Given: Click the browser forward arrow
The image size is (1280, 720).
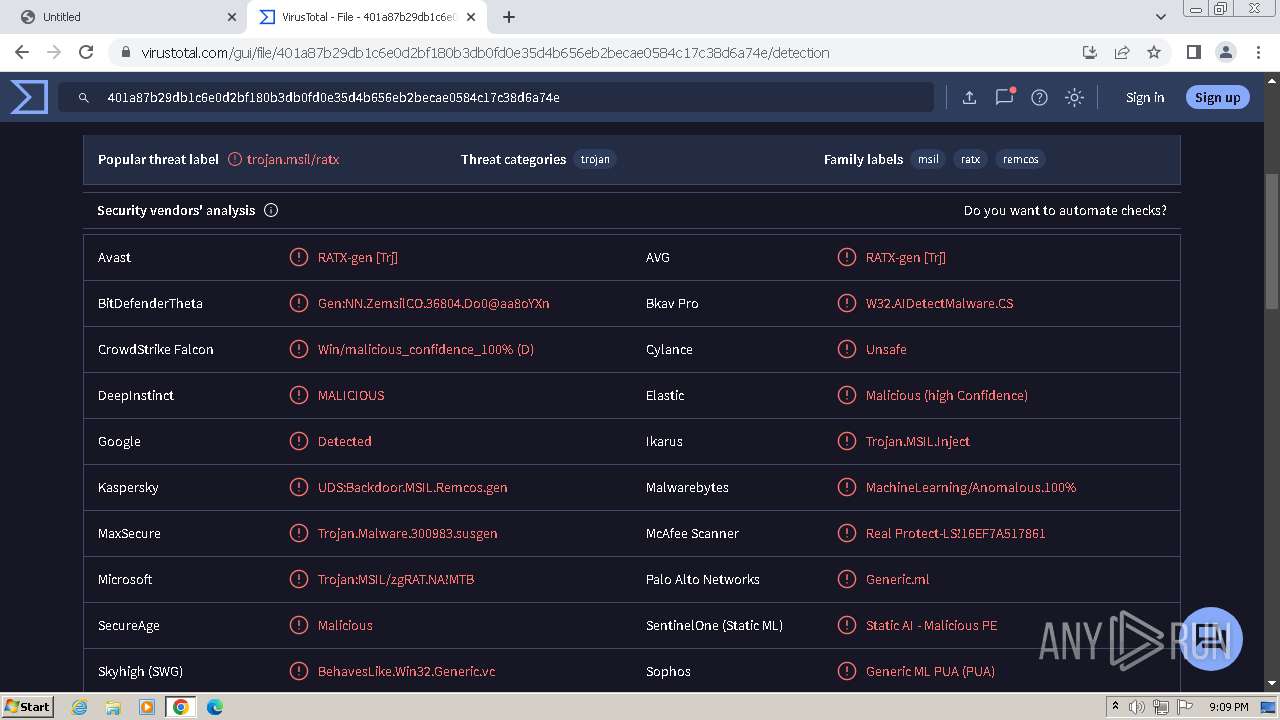Looking at the screenshot, I should pos(54,52).
